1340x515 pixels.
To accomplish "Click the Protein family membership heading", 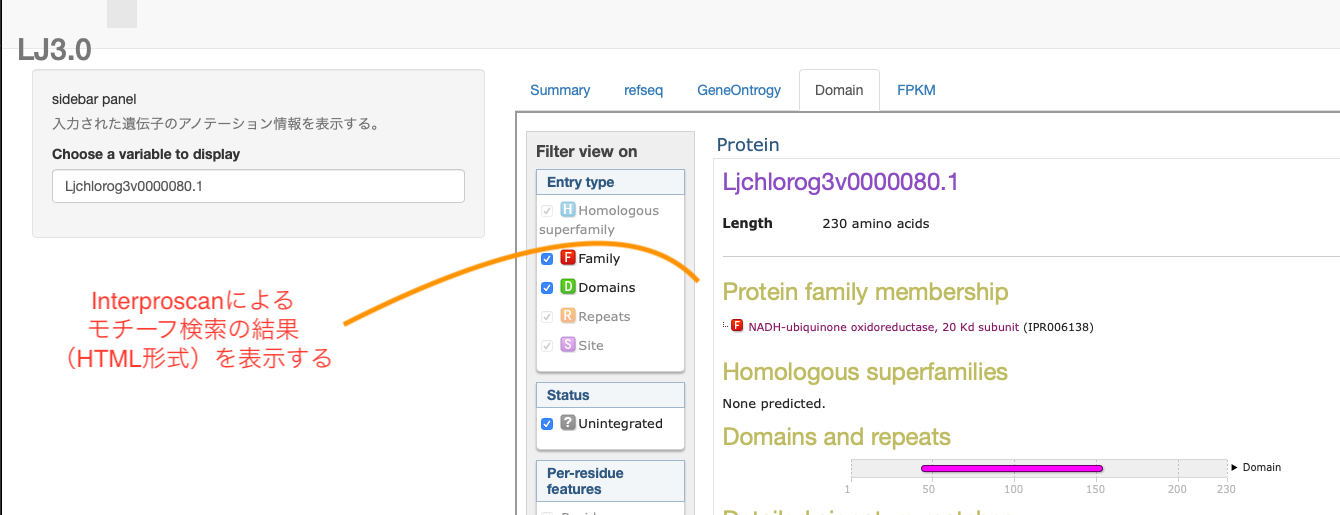I will (x=865, y=292).
